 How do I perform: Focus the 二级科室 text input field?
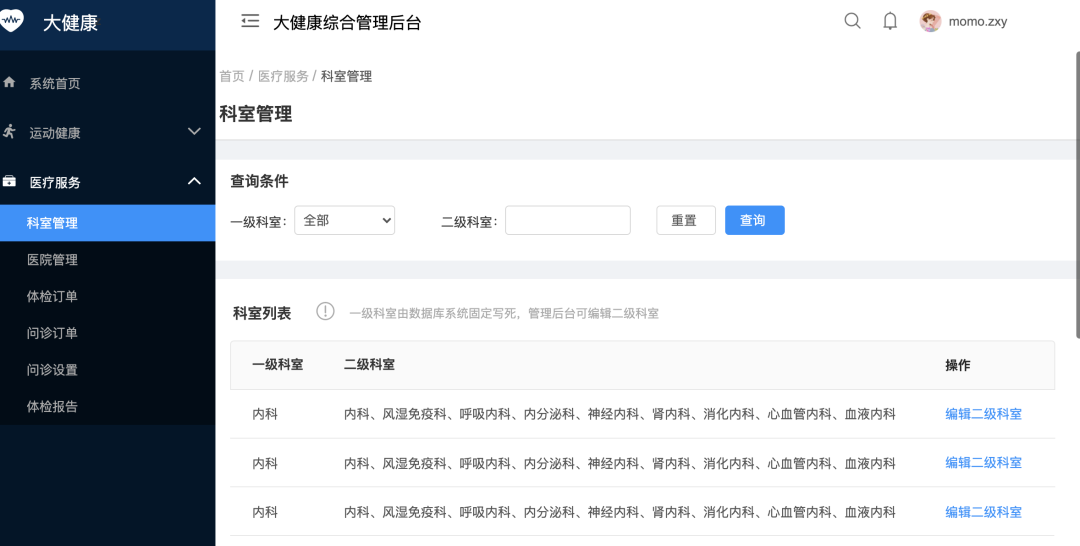coord(567,220)
